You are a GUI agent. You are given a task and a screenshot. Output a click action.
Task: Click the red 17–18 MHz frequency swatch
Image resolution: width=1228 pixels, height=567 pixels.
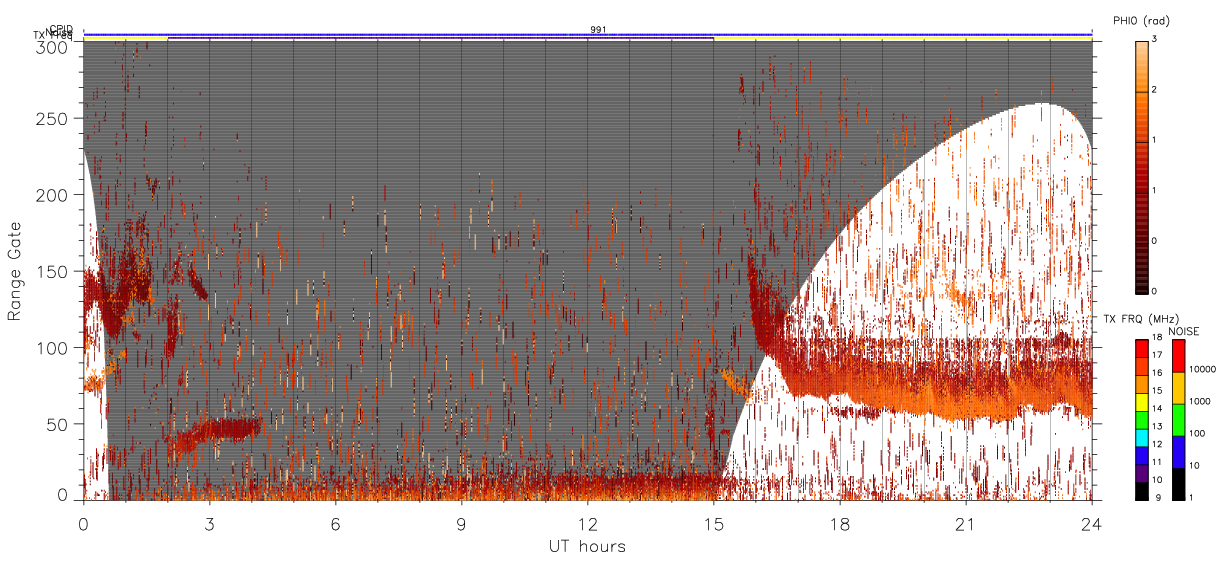point(1141,349)
